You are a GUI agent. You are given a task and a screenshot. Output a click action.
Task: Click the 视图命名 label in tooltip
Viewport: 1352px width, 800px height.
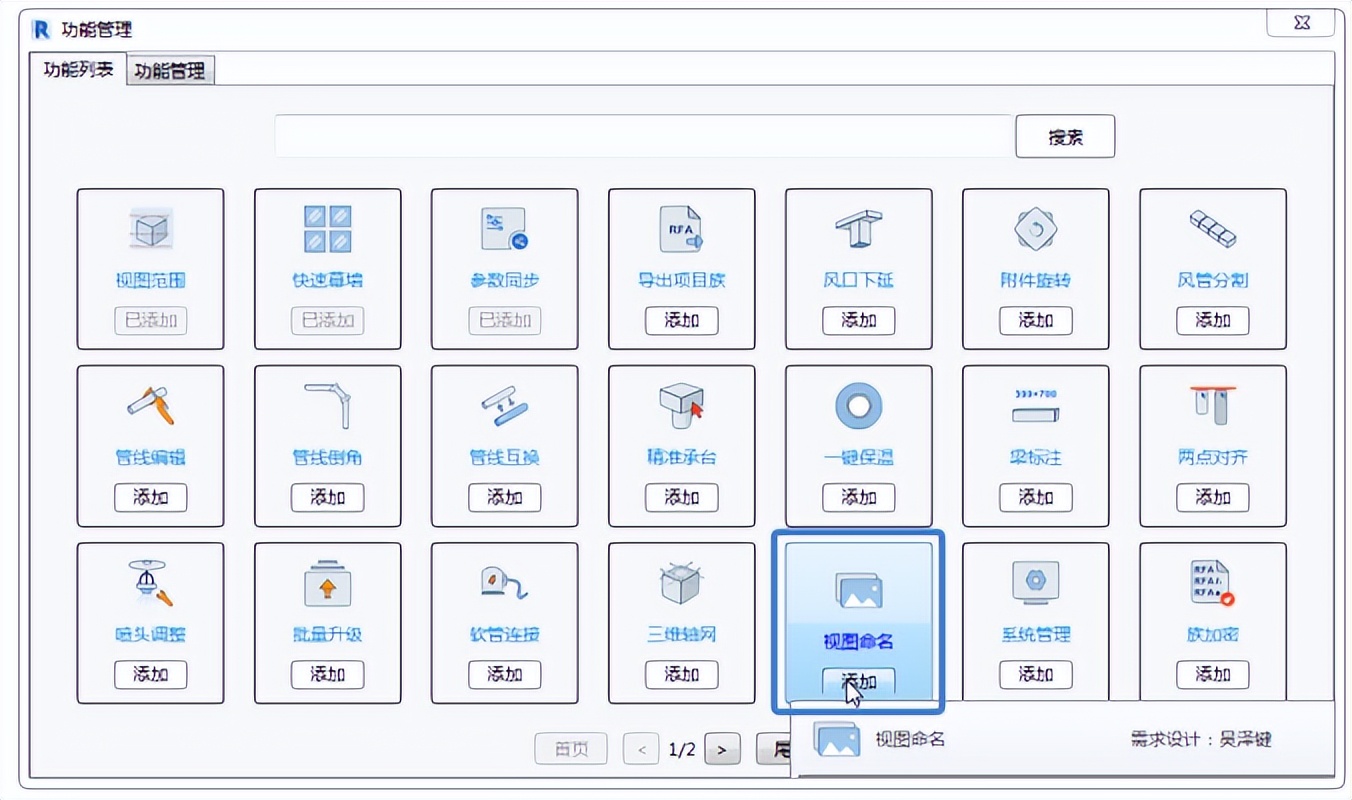pos(910,739)
